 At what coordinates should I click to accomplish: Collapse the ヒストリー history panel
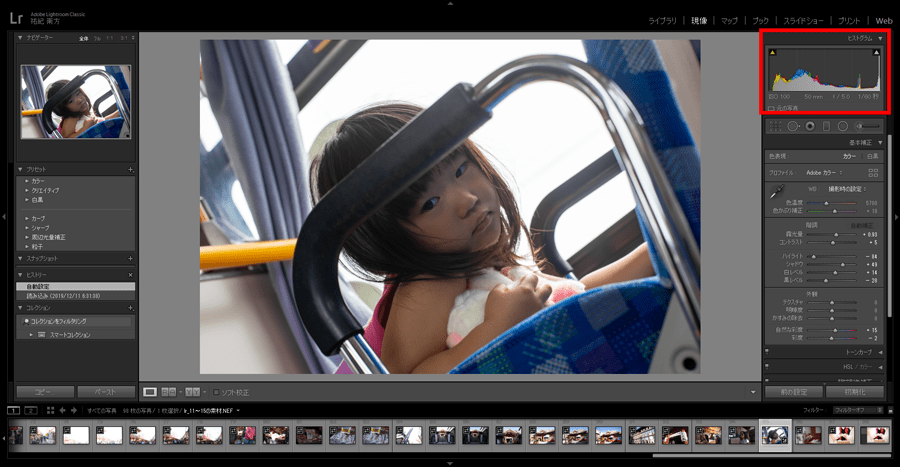click(21, 274)
